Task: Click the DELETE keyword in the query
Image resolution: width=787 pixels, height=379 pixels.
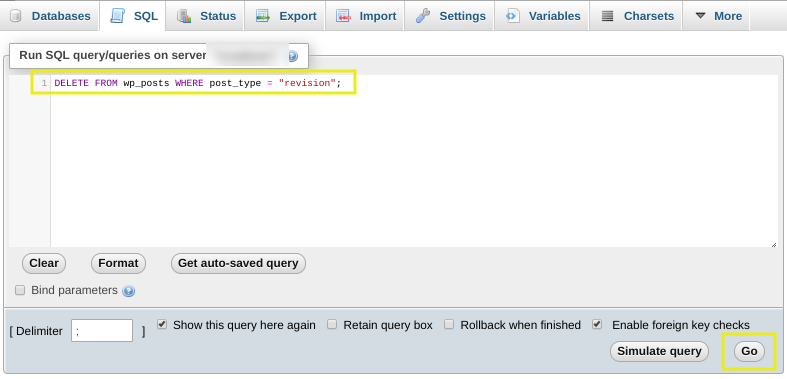Action: click(x=71, y=83)
